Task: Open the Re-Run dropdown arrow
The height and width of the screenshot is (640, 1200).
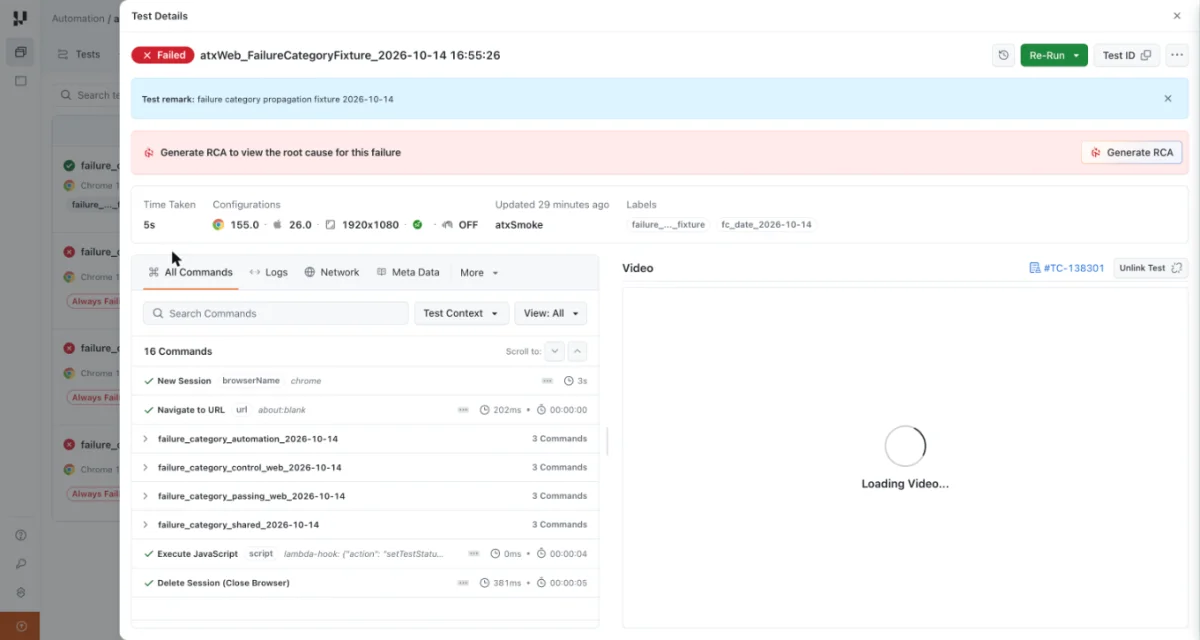Action: click(x=1077, y=56)
